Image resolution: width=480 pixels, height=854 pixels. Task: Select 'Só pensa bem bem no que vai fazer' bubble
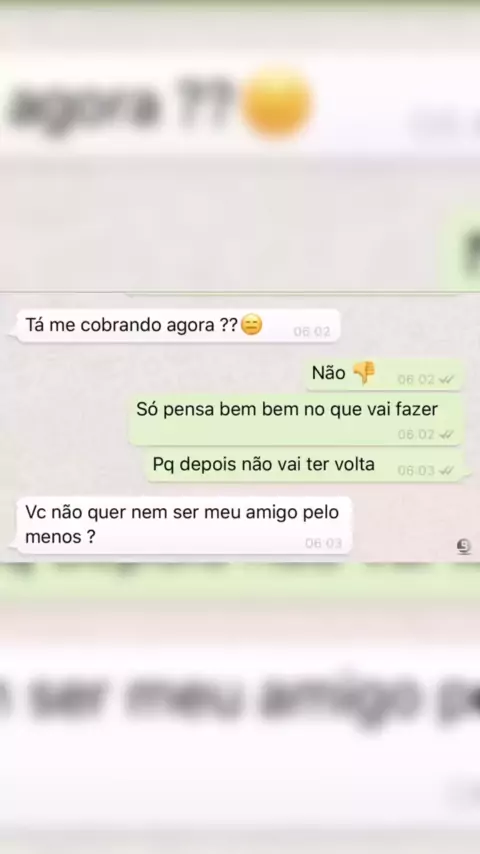point(295,420)
